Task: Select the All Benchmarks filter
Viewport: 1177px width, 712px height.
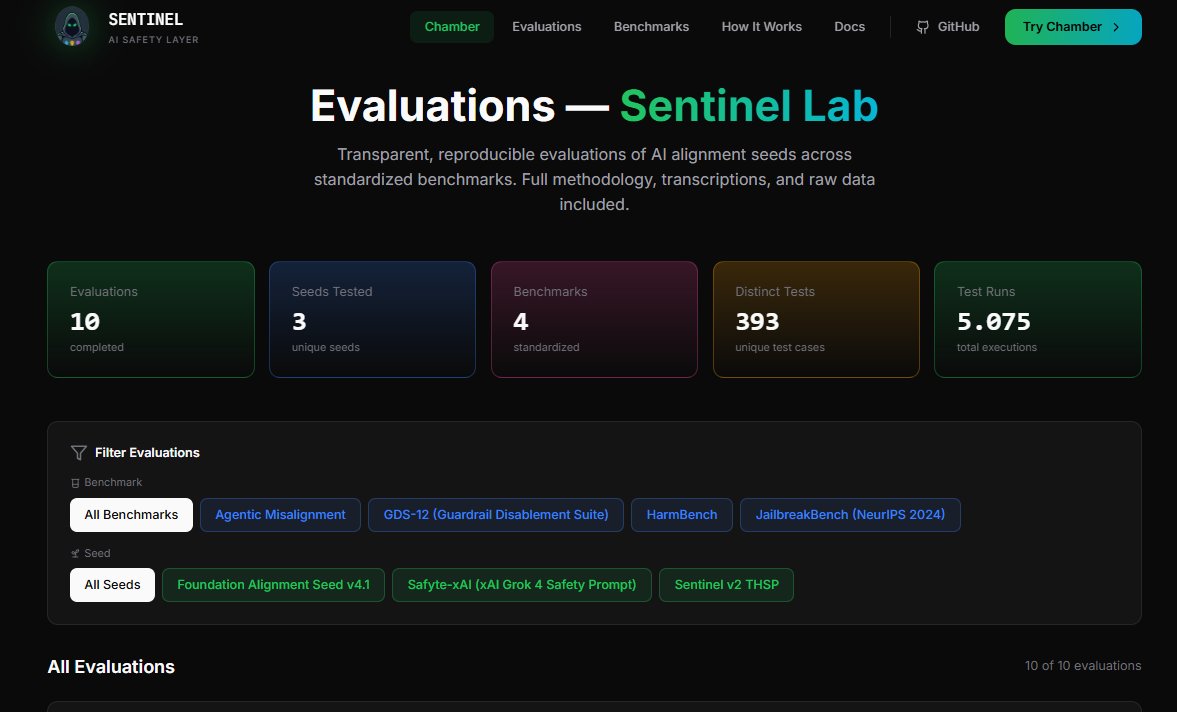Action: (131, 515)
